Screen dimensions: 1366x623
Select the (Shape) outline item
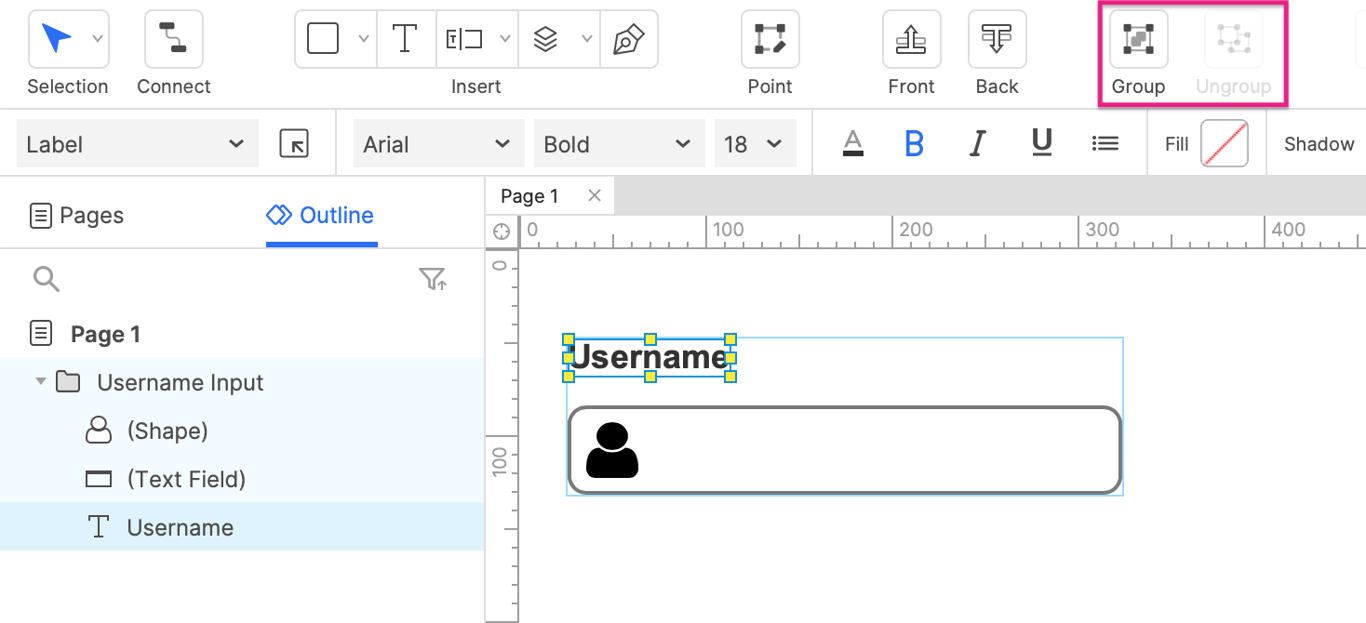point(242,431)
